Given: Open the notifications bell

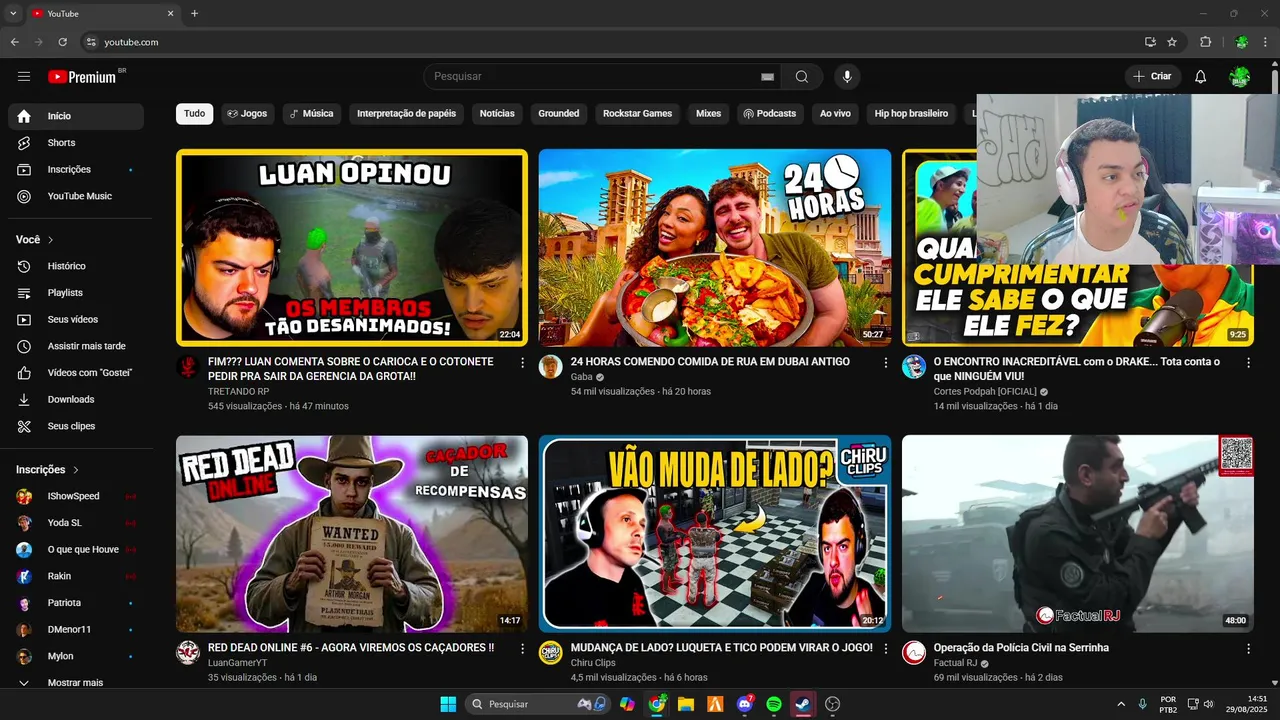Looking at the screenshot, I should (1201, 76).
